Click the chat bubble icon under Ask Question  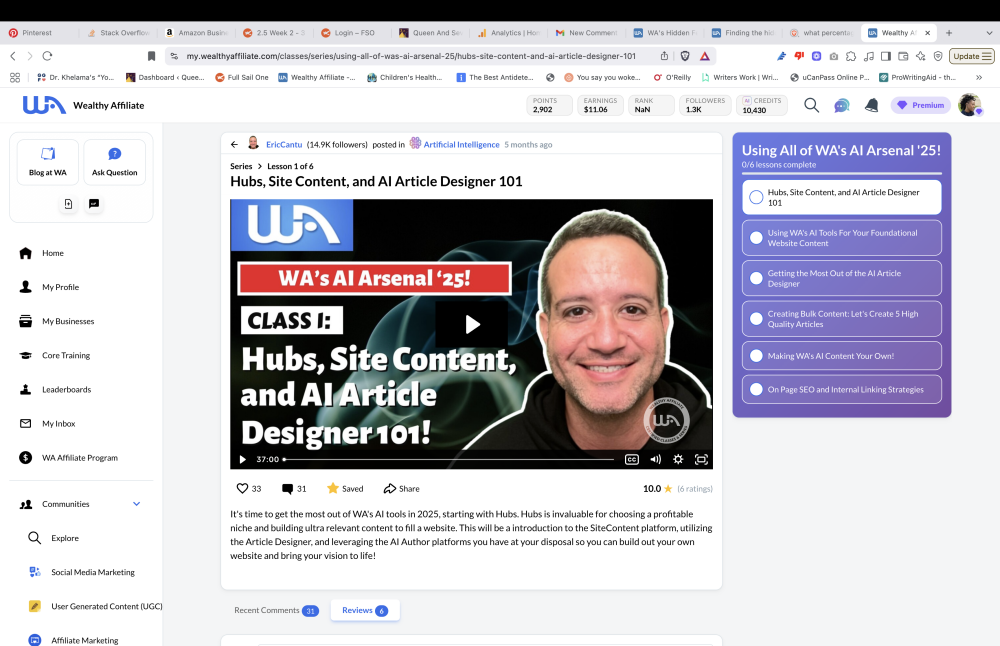(x=94, y=204)
